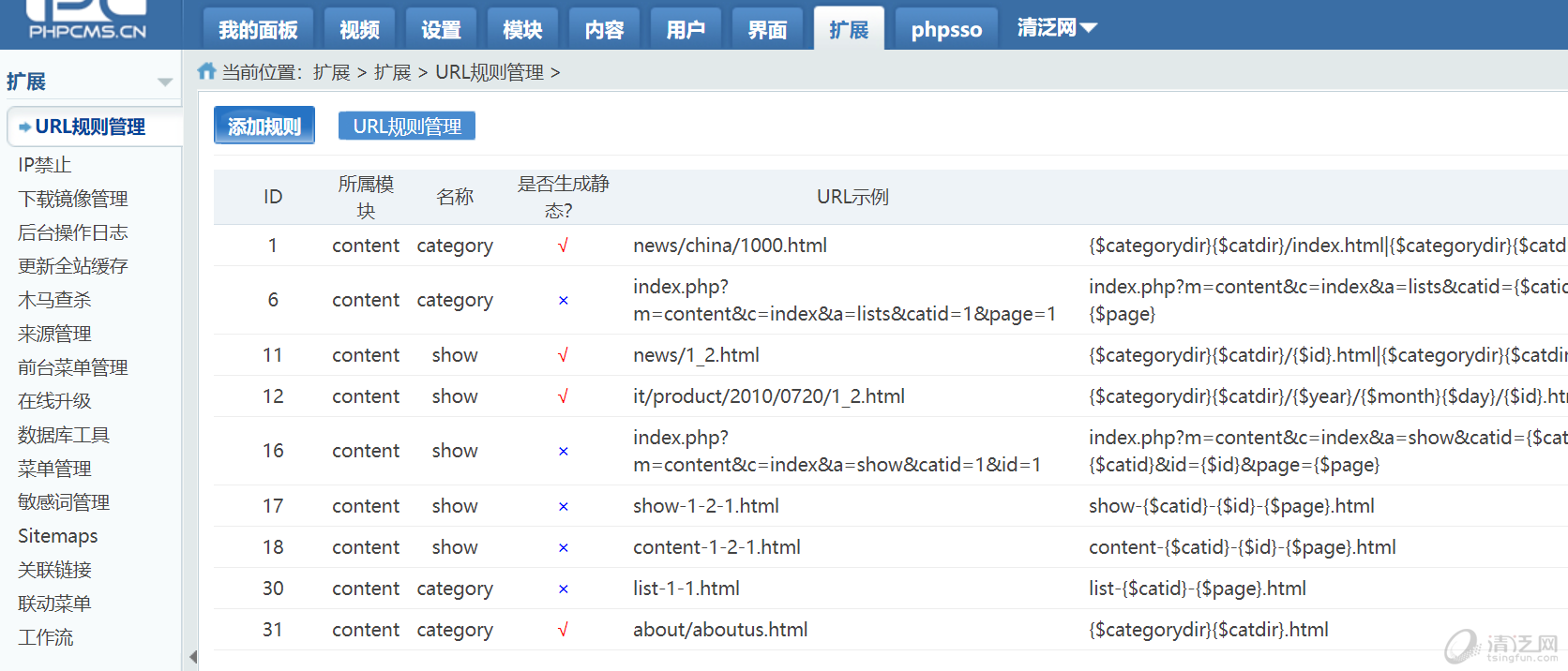The image size is (1568, 671).
Task: Open the 内容 top menu tab
Action: (x=604, y=30)
